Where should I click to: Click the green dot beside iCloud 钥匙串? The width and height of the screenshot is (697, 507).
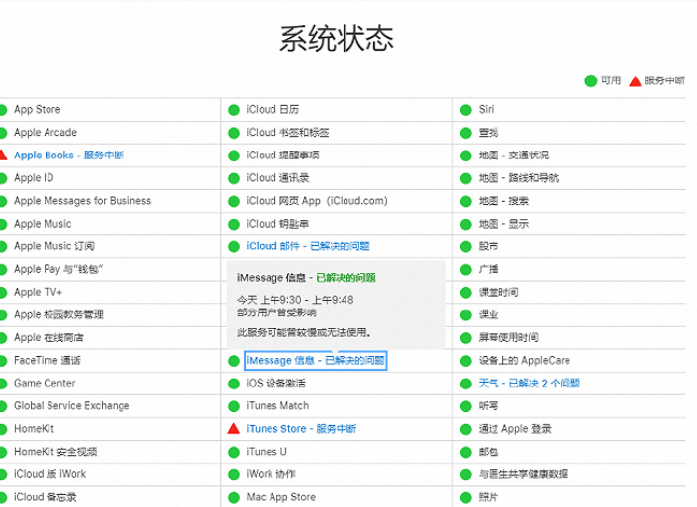[x=234, y=224]
